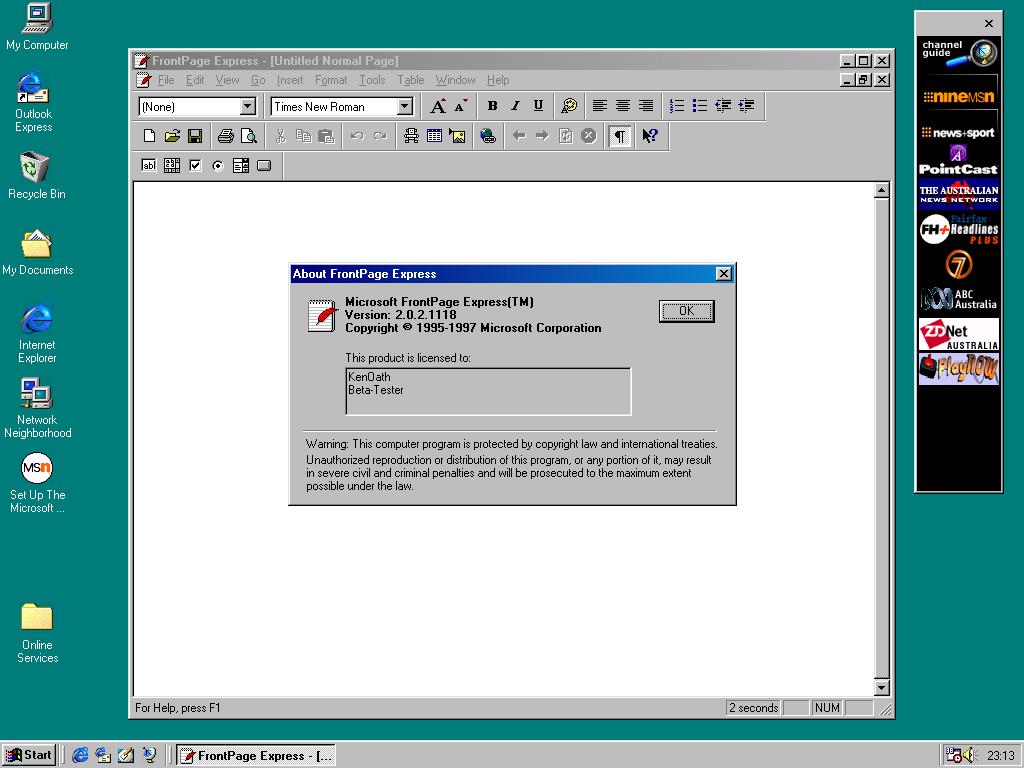Open the Format menu
The height and width of the screenshot is (768, 1024).
[330, 80]
